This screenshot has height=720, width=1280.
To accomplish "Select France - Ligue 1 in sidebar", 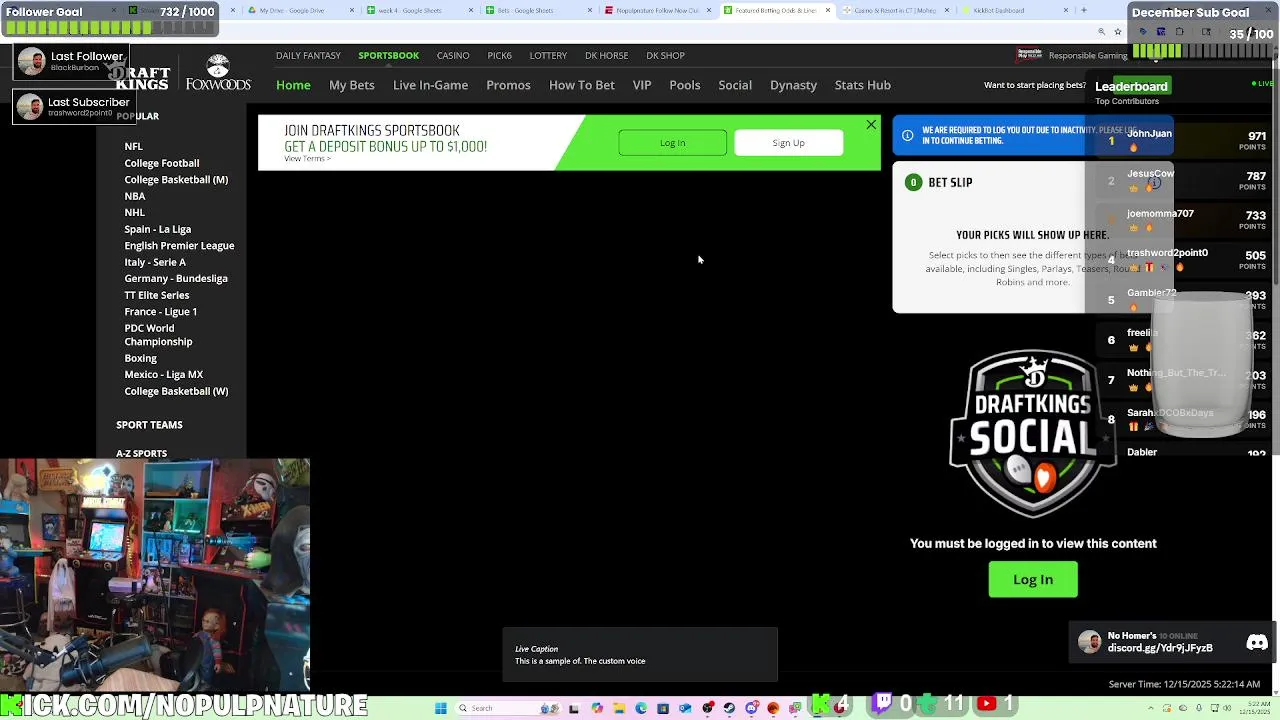I will click(x=161, y=312).
